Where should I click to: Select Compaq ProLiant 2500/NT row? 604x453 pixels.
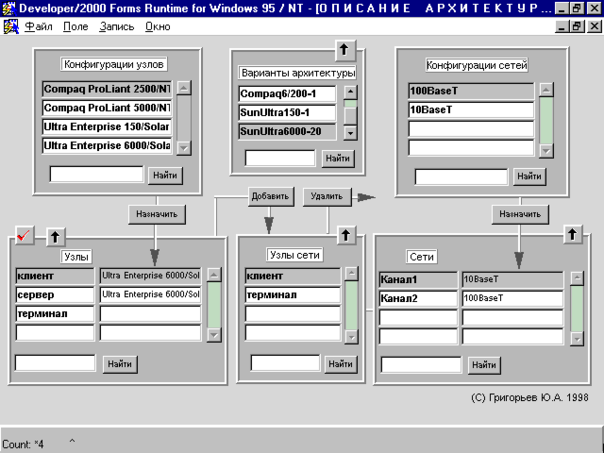click(107, 89)
